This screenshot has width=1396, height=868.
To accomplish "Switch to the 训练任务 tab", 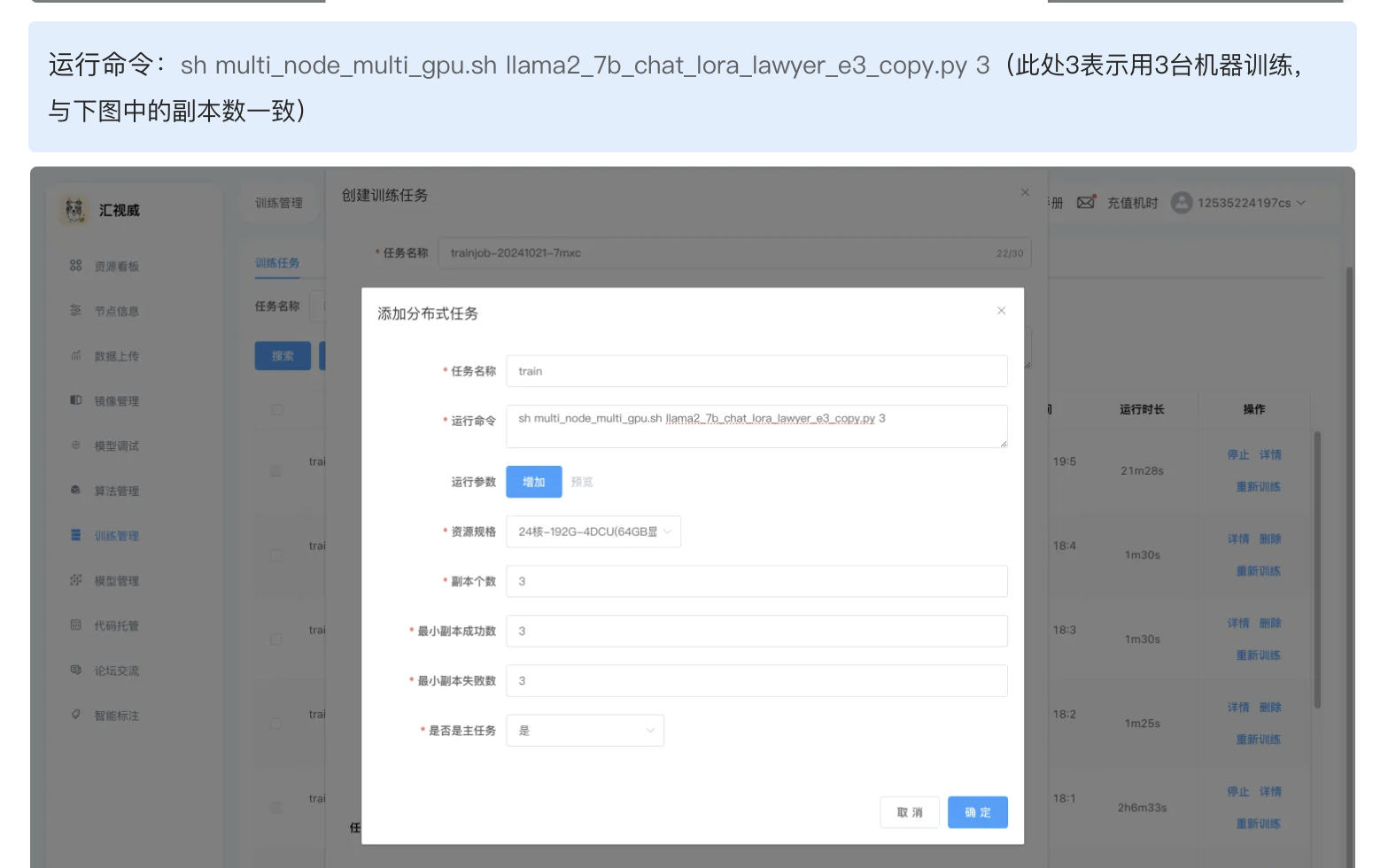I will (277, 263).
